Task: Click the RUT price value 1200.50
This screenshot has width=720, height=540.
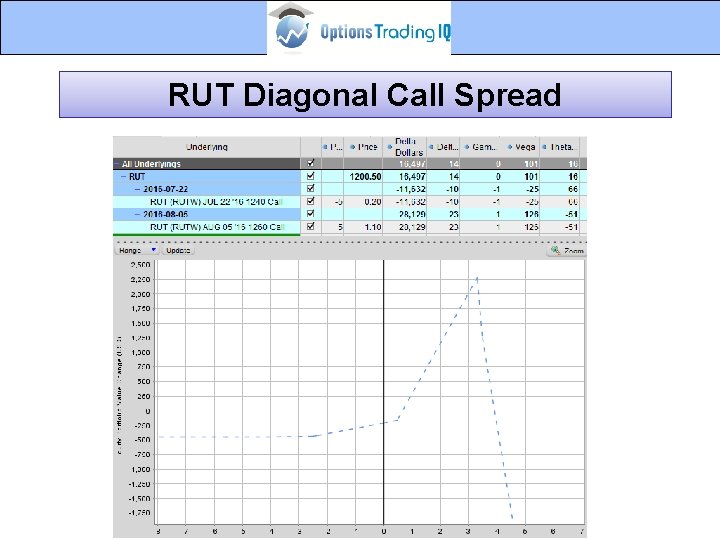Action: 366,177
